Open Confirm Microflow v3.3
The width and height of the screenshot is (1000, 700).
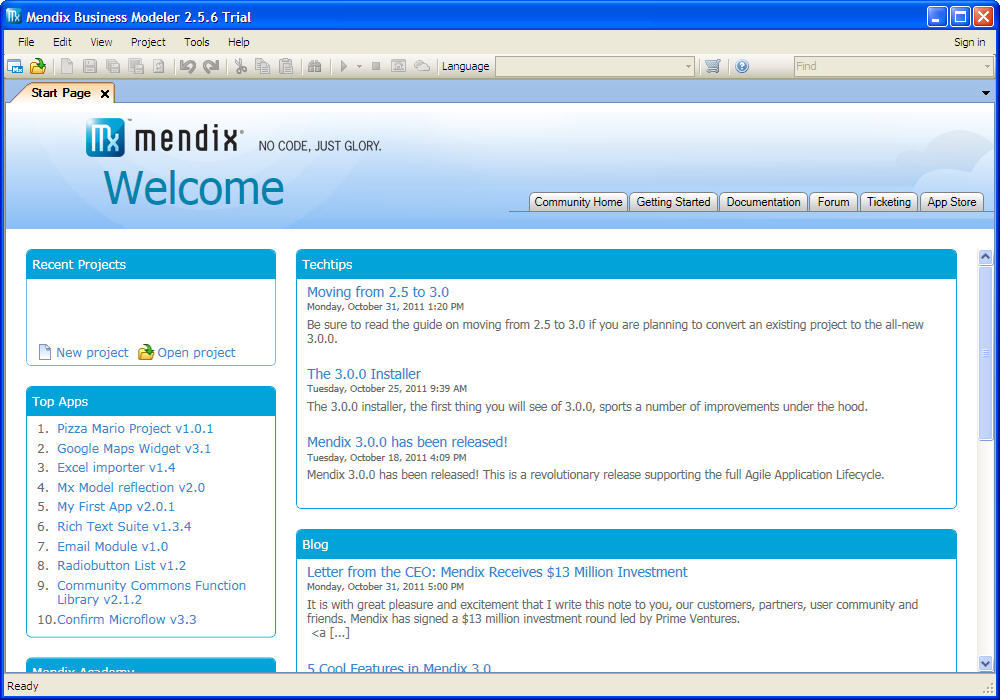(127, 619)
